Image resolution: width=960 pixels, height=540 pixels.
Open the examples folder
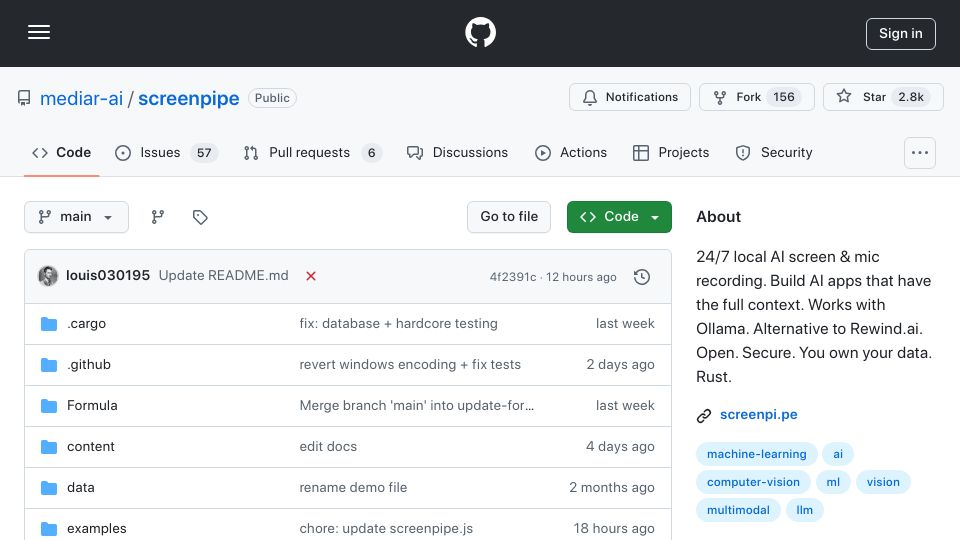(97, 528)
